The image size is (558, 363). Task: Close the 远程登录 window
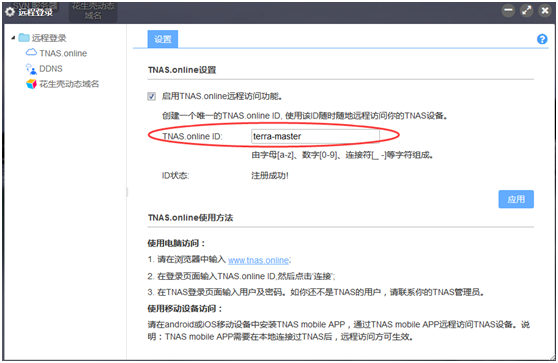pyautogui.click(x=545, y=10)
